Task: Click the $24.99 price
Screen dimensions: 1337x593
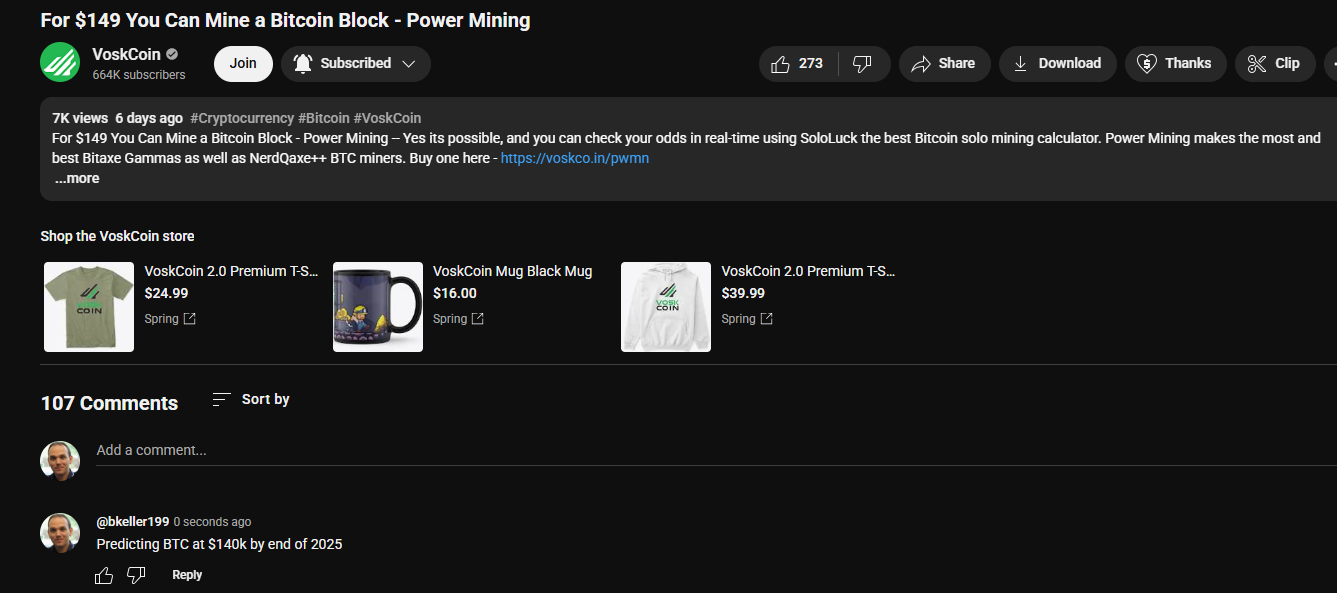Action: coord(166,293)
